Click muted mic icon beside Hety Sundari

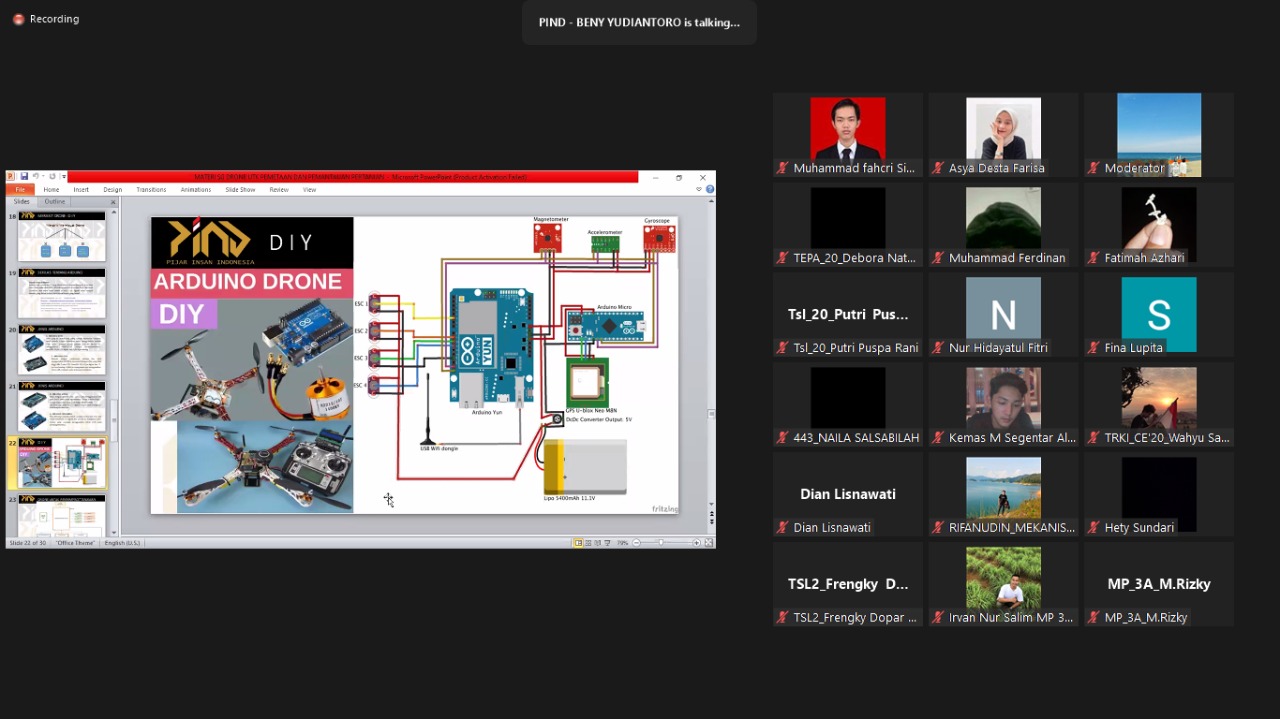pyautogui.click(x=1094, y=528)
